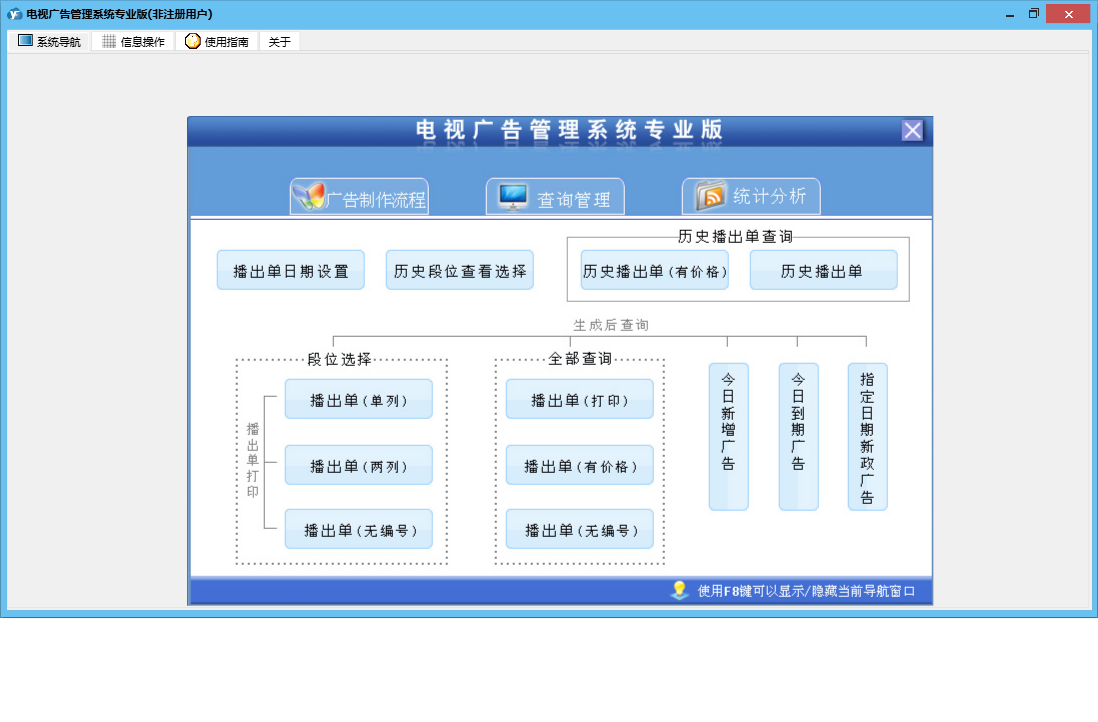Click the F8 hint text in footer

806,591
